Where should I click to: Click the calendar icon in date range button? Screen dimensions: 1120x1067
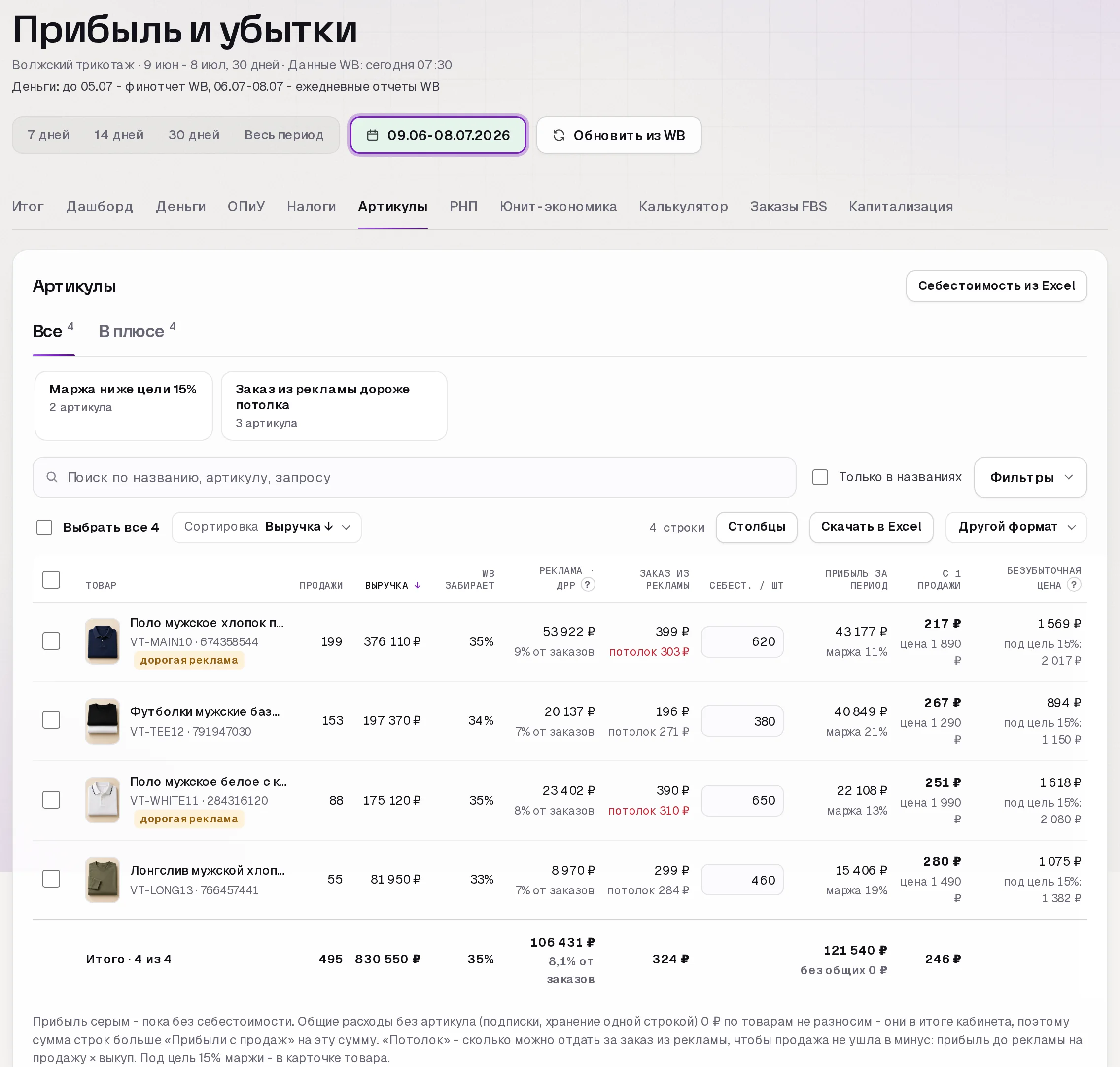(x=372, y=136)
